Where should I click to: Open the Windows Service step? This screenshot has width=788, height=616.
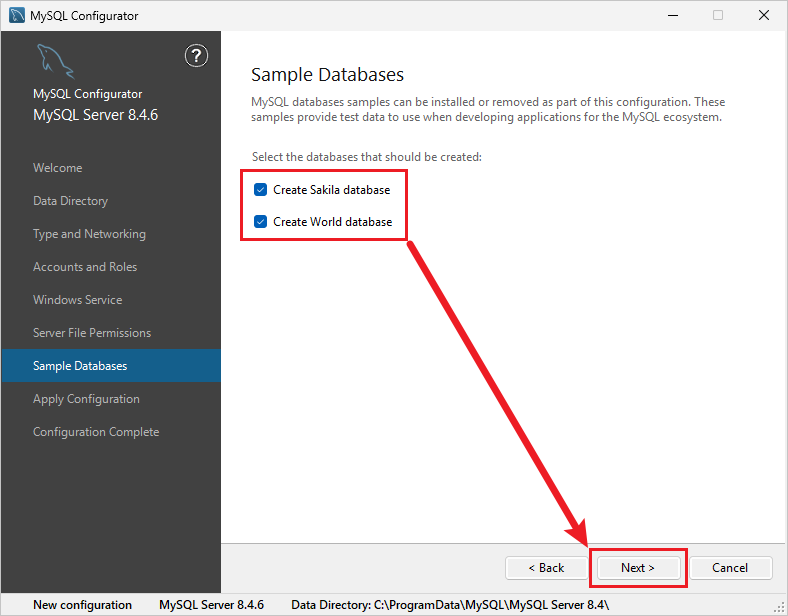[78, 300]
